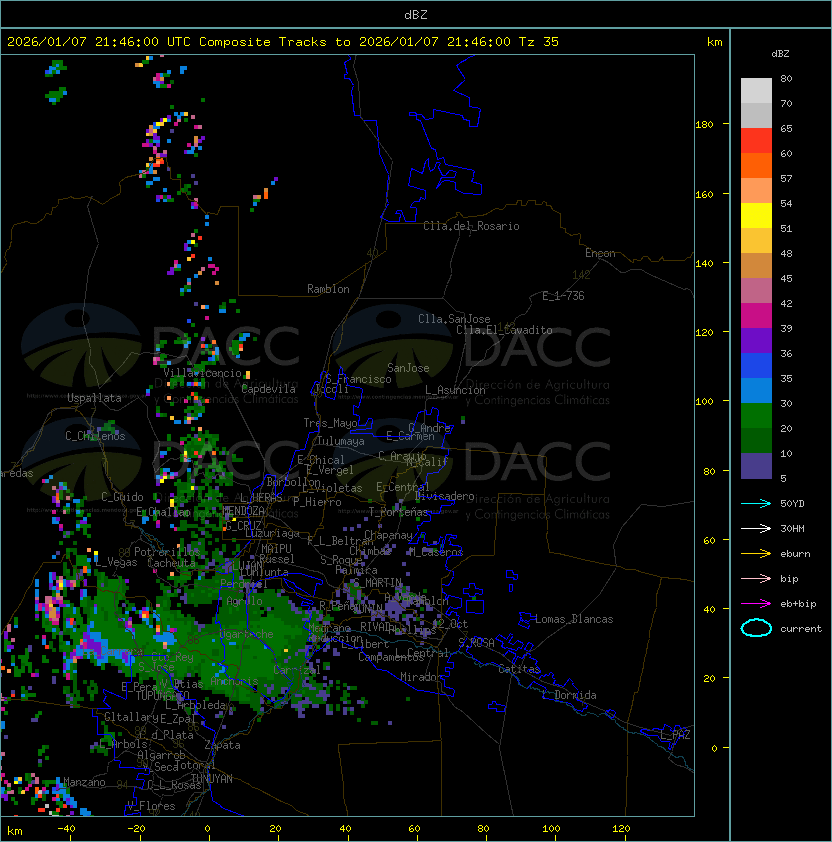Select the 'E_1-736' map label
Image resolution: width=832 pixels, height=842 pixels.
[563, 296]
